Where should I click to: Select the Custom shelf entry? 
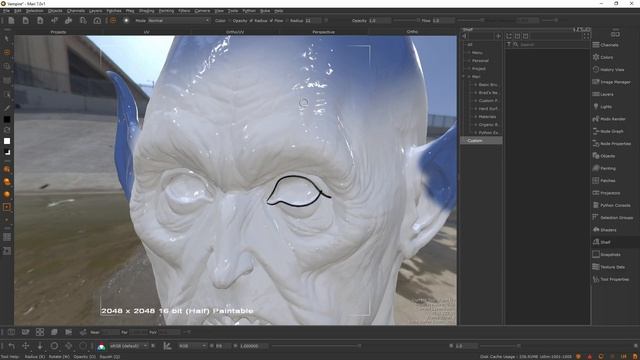[x=482, y=140]
